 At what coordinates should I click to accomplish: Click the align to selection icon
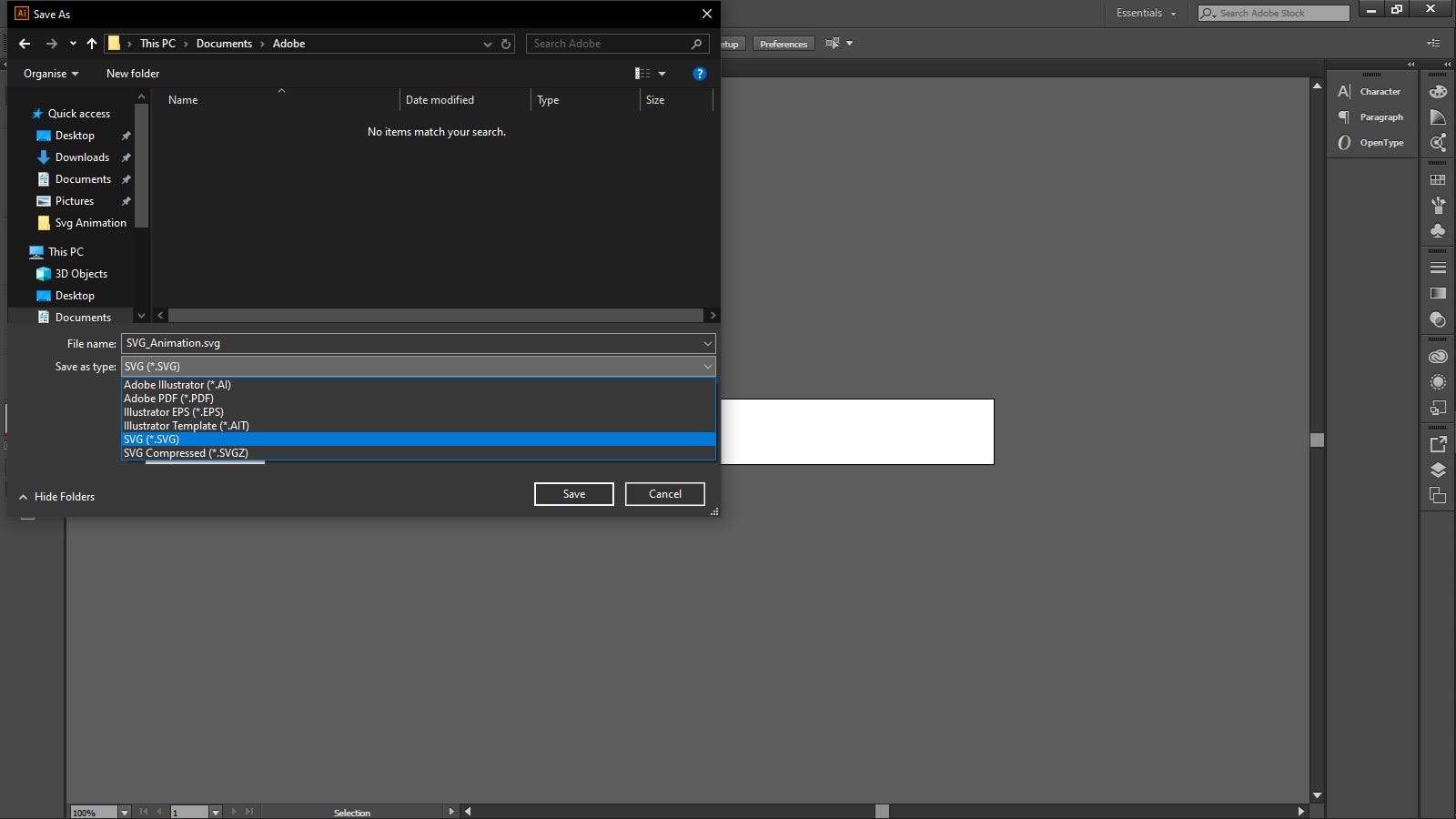click(832, 43)
